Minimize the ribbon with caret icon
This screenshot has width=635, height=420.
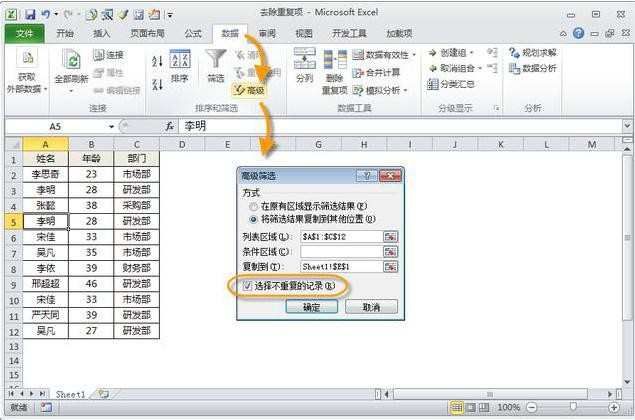click(563, 34)
